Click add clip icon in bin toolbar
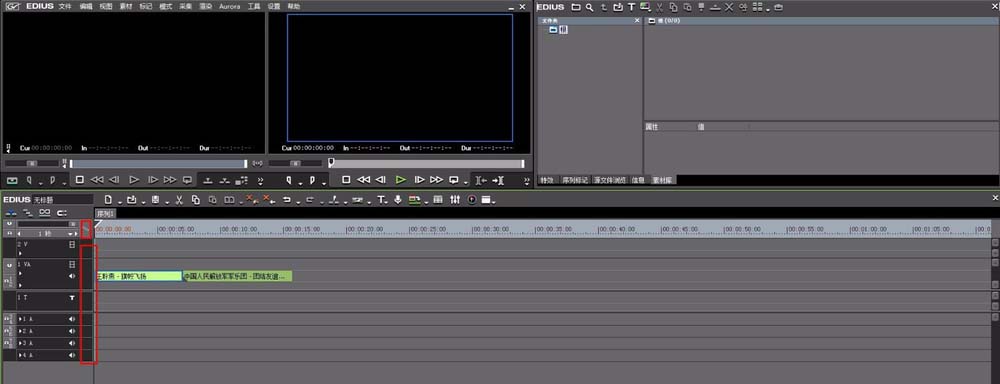The image size is (1000, 384). click(x=617, y=7)
